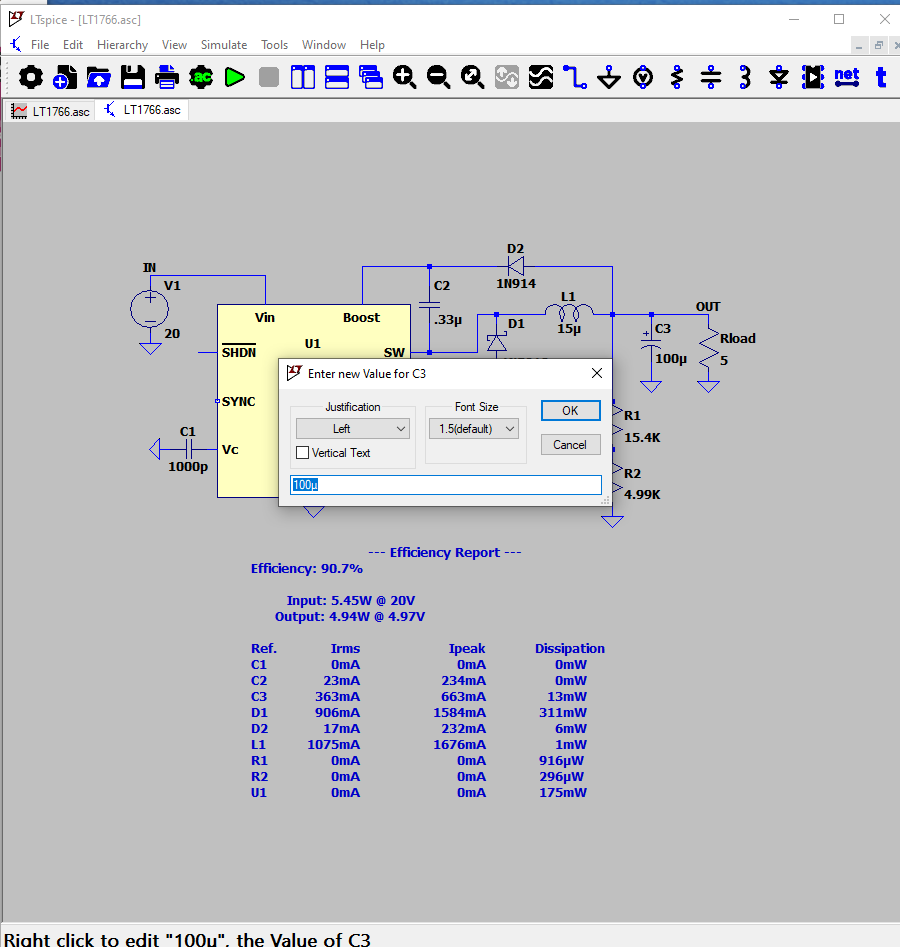
Task: Select the Net label tool
Action: [x=847, y=77]
